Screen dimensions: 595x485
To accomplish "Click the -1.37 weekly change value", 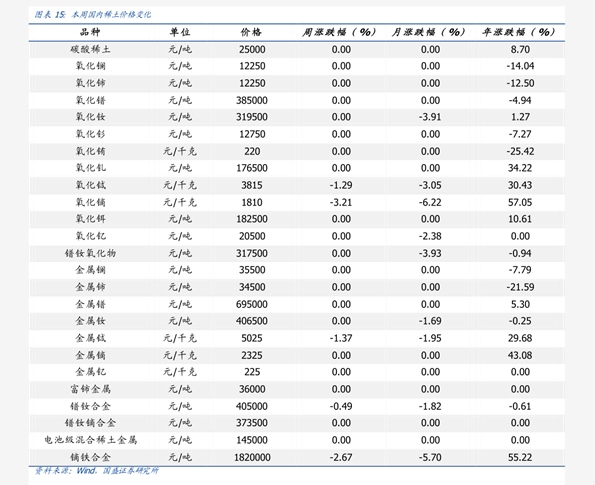I will point(341,338).
